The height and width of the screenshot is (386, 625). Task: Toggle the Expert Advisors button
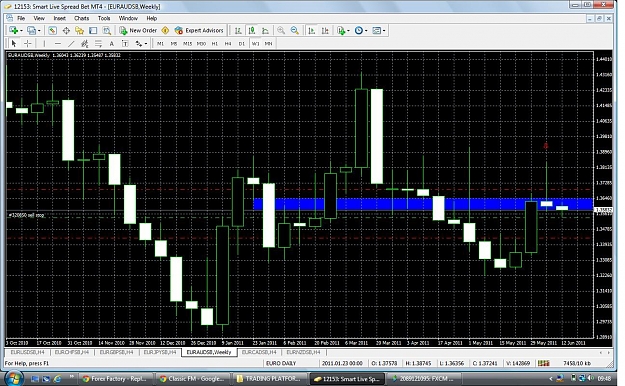pos(199,30)
